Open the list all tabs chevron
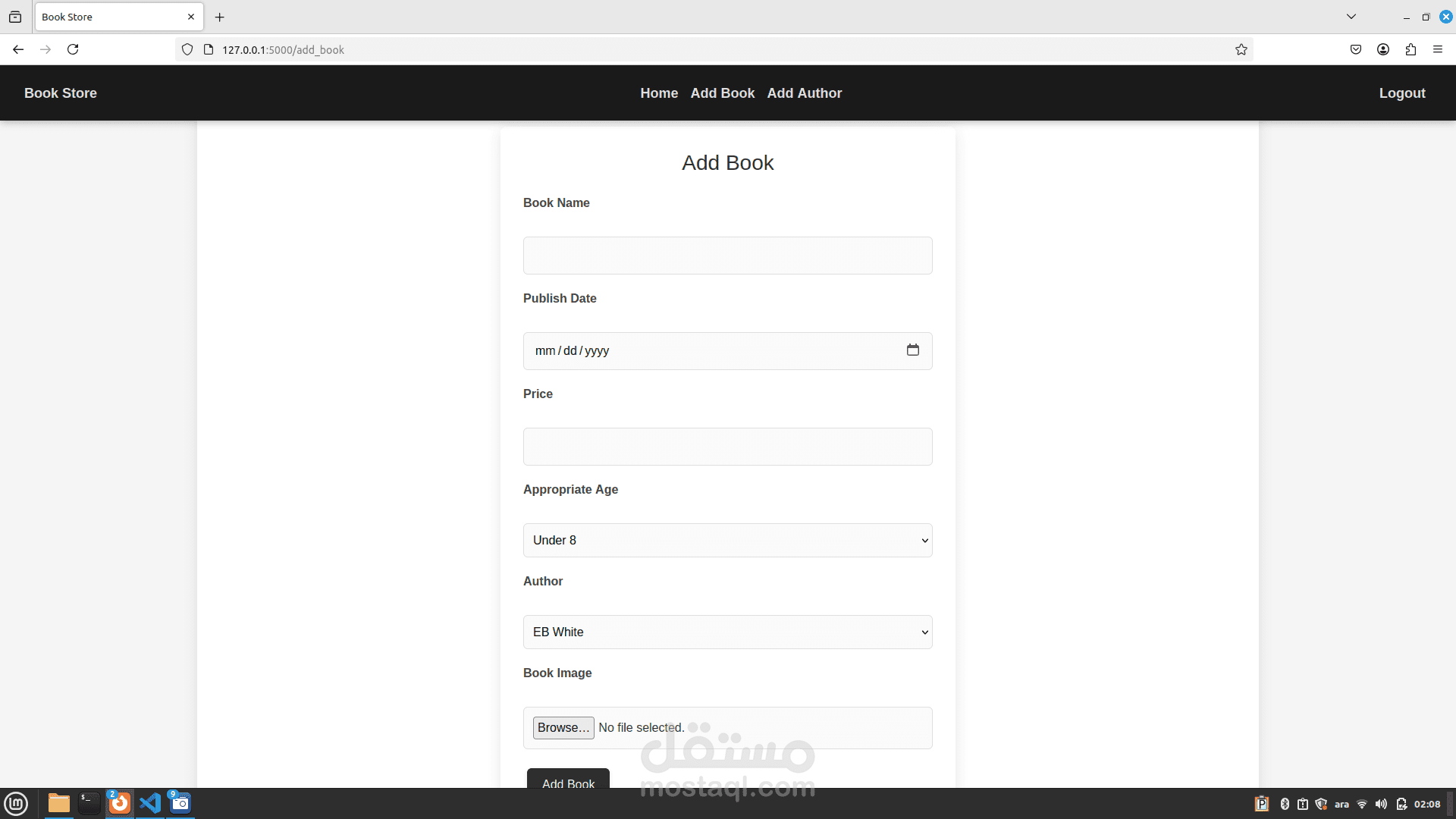The image size is (1456, 819). (1351, 17)
